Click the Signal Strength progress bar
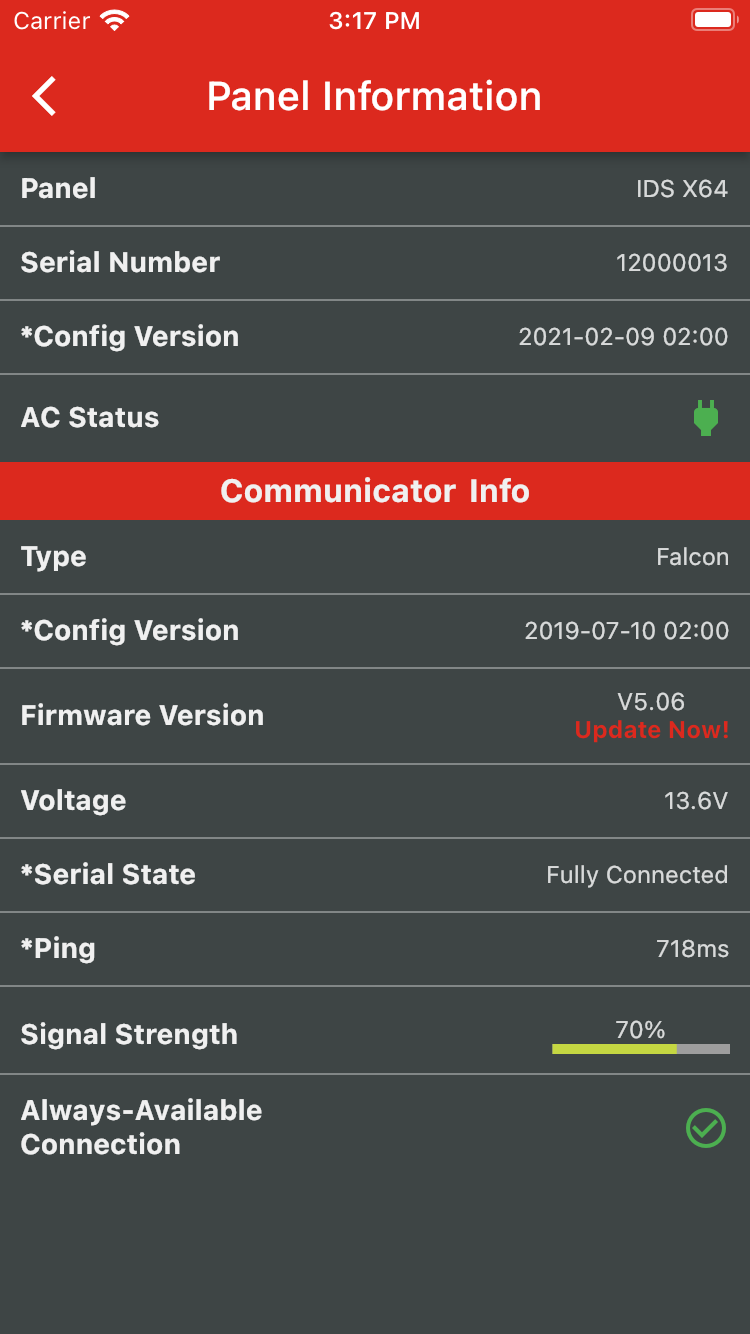This screenshot has width=750, height=1334. [640, 1049]
